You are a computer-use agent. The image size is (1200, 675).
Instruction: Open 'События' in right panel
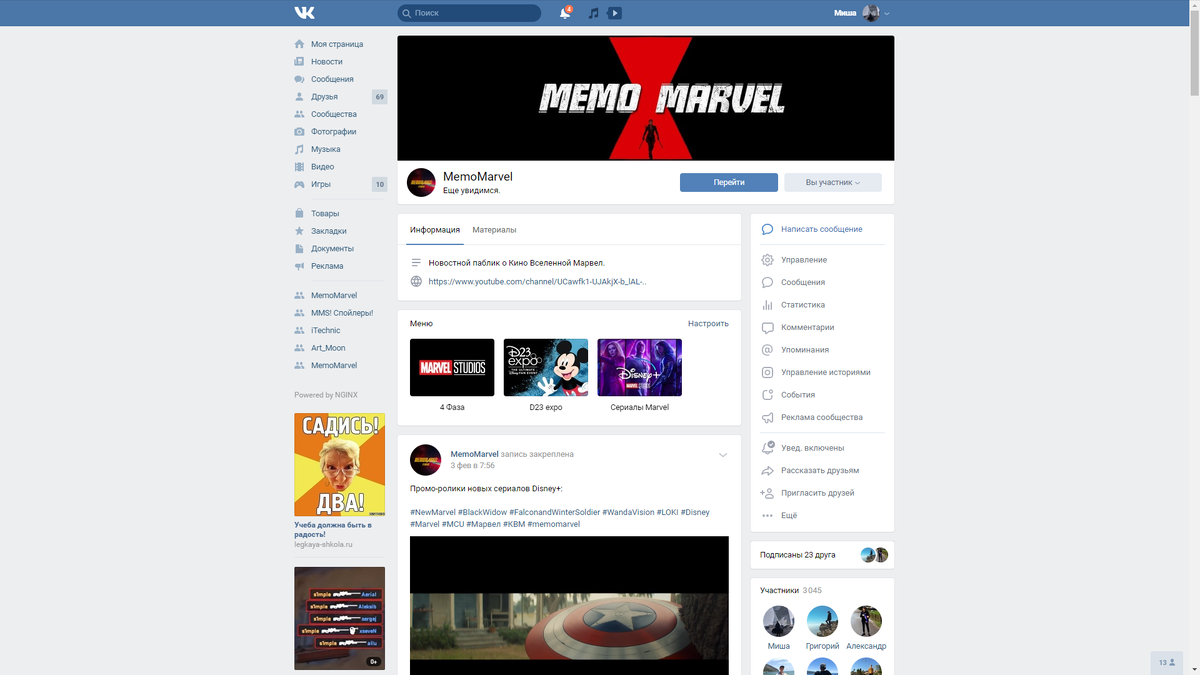click(x=798, y=395)
